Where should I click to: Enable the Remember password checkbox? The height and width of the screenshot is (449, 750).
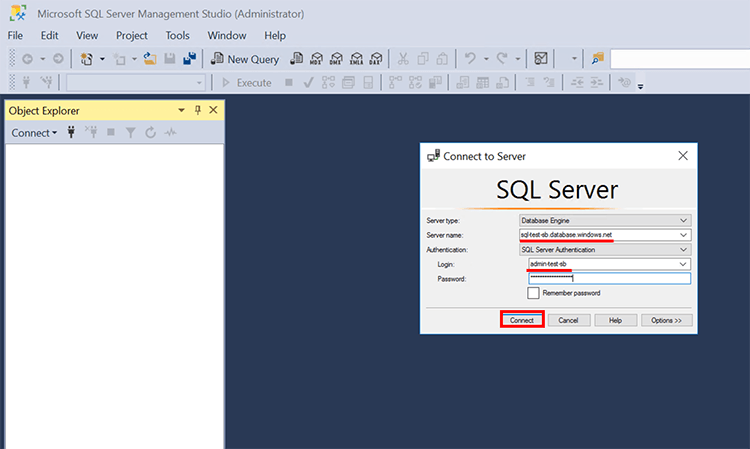(534, 293)
